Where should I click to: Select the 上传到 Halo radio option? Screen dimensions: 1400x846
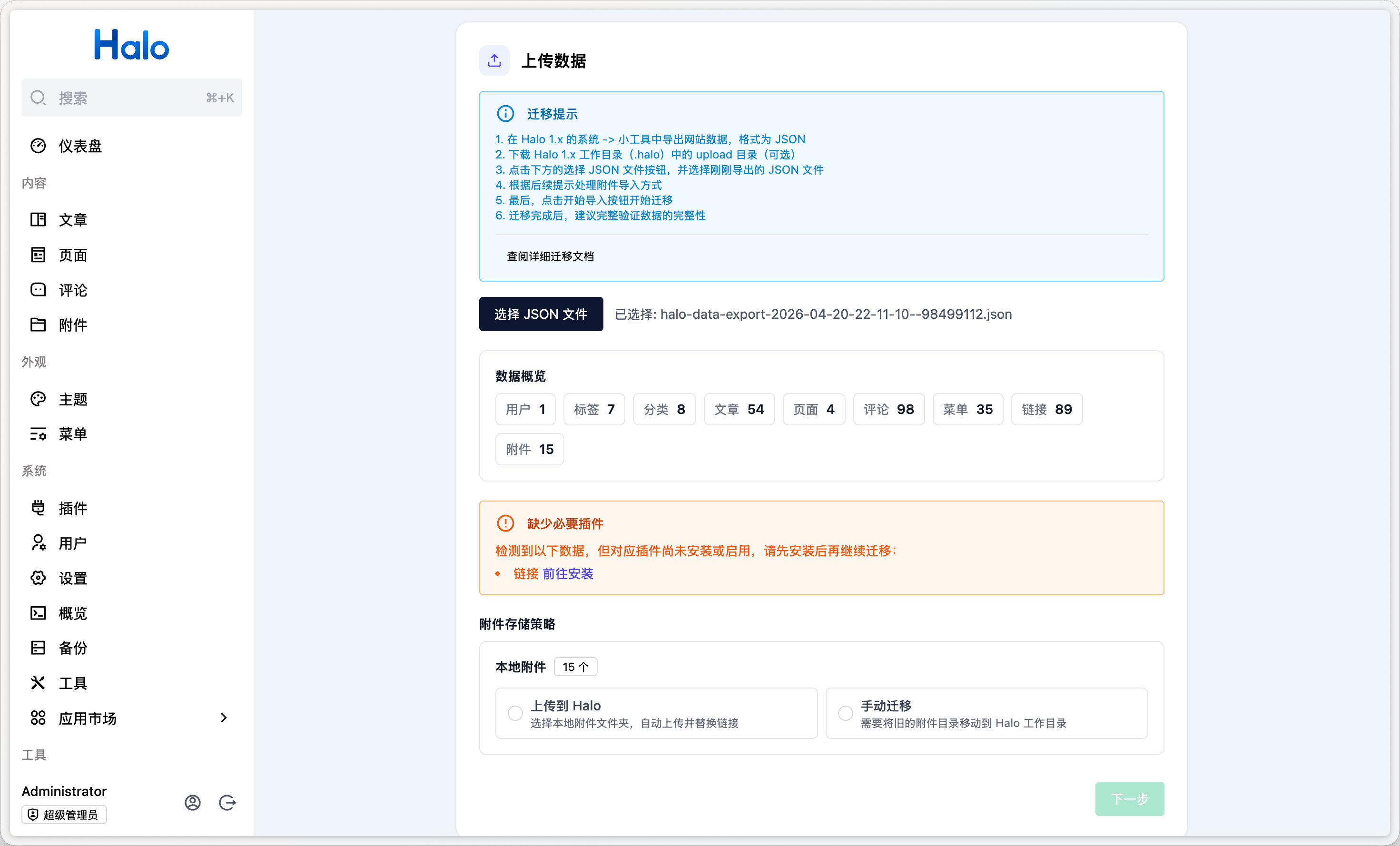[x=515, y=713]
